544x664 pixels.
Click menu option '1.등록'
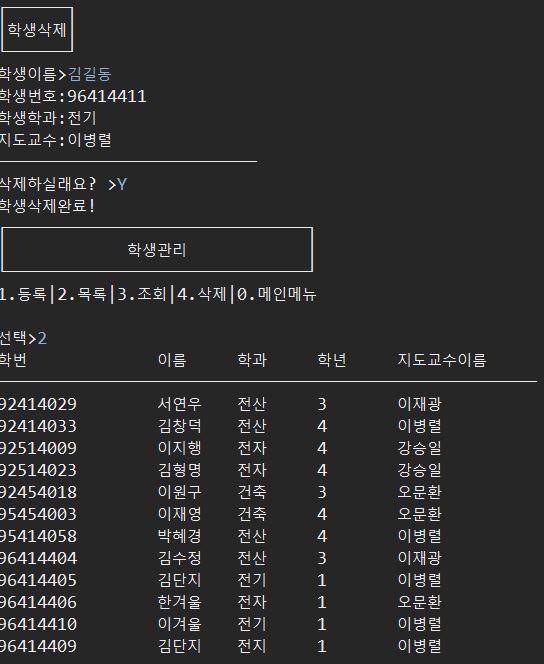pos(23,294)
